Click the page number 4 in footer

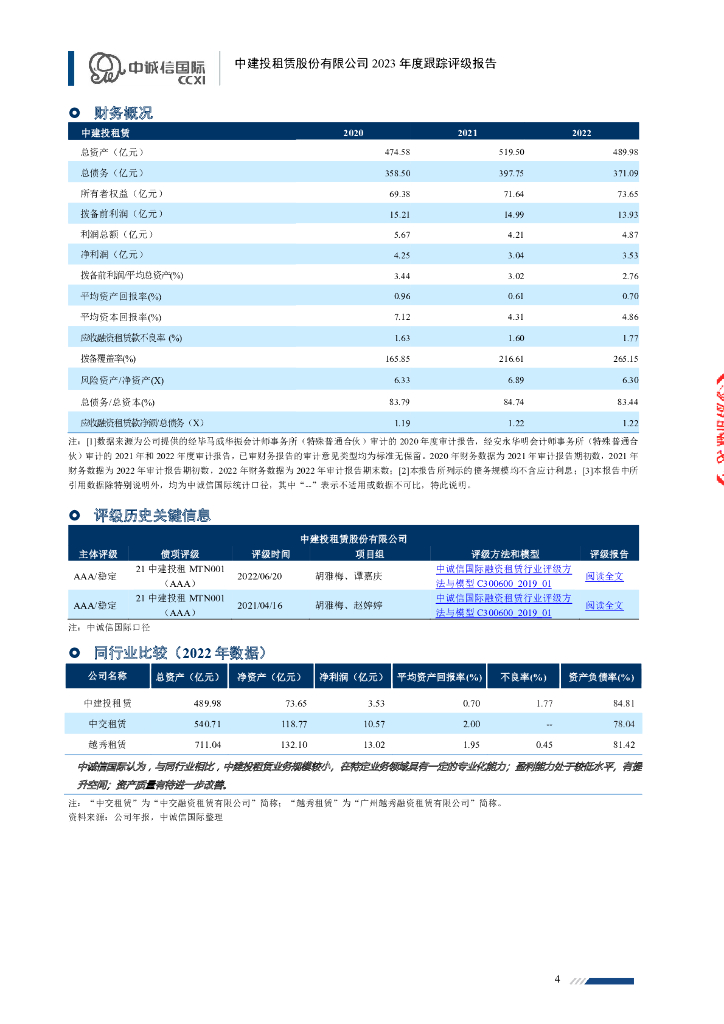pyautogui.click(x=557, y=978)
